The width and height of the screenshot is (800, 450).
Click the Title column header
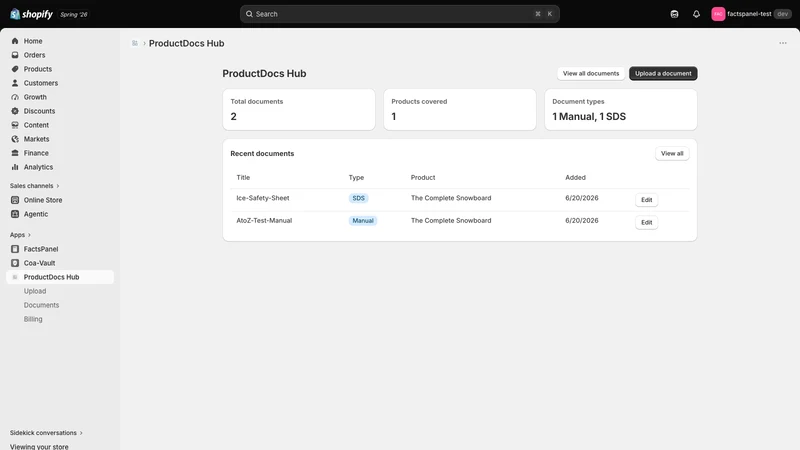243,178
